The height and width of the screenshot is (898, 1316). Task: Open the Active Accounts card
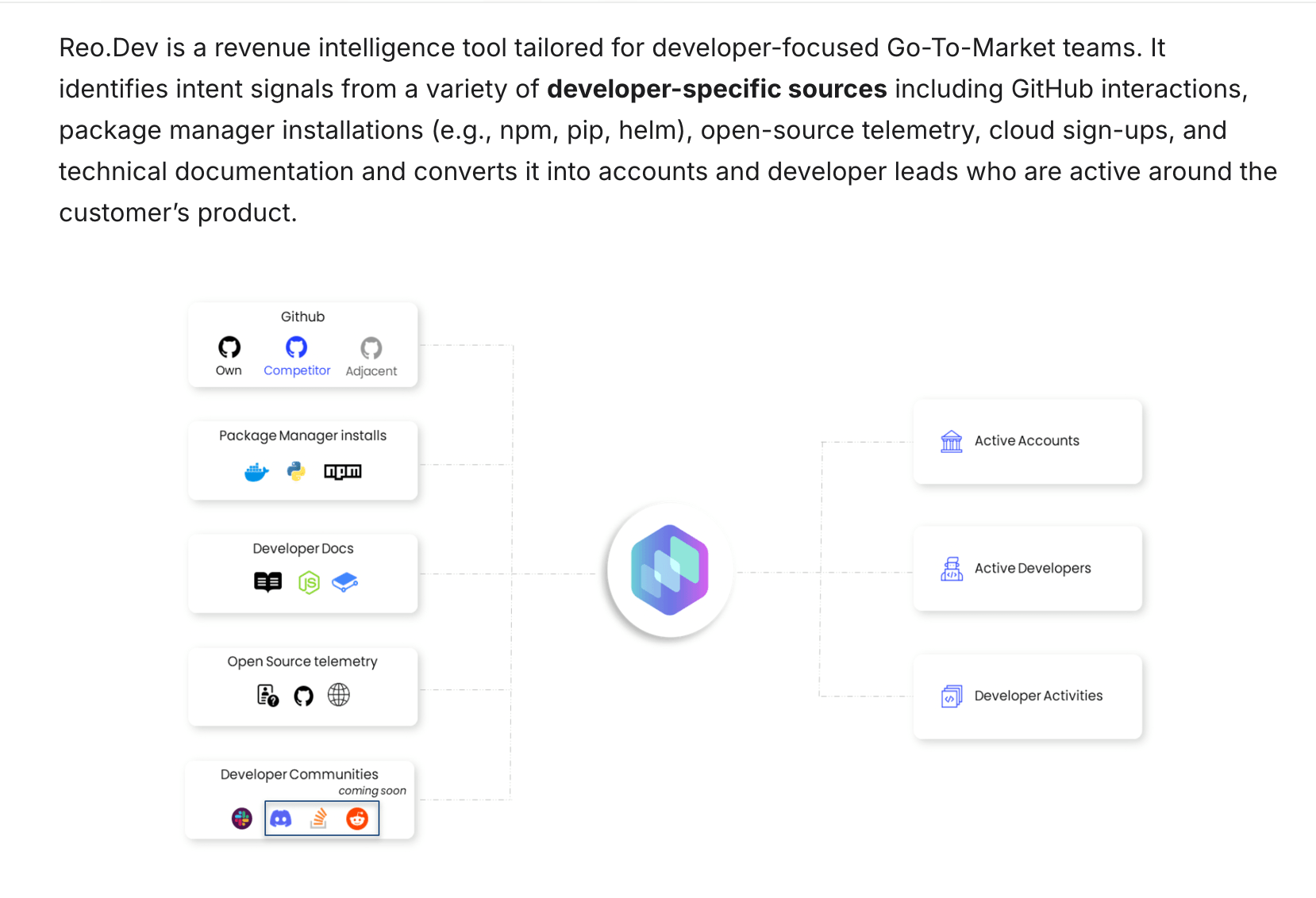pos(1027,441)
